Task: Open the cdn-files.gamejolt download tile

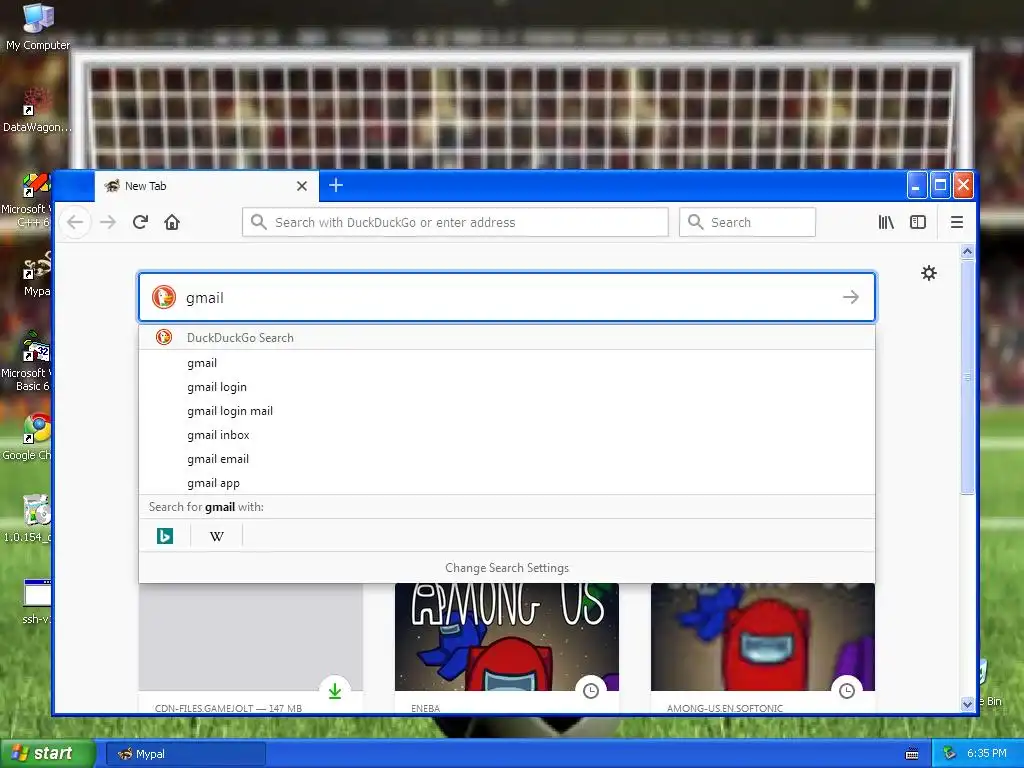Action: click(251, 647)
